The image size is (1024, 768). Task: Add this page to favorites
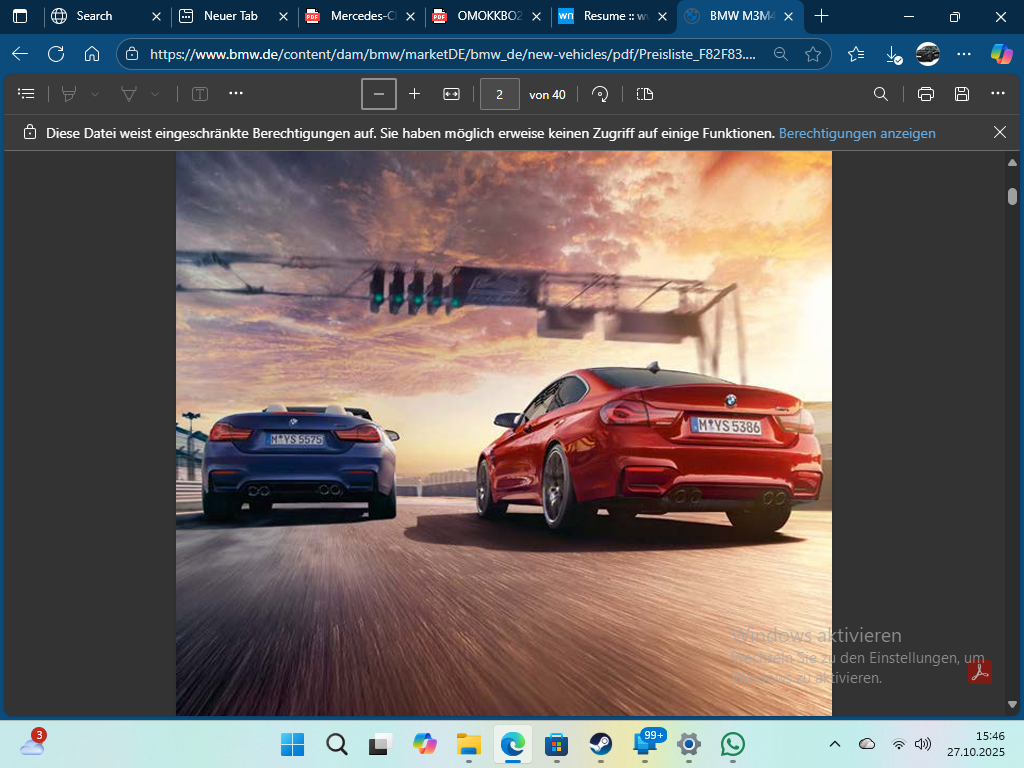(813, 54)
